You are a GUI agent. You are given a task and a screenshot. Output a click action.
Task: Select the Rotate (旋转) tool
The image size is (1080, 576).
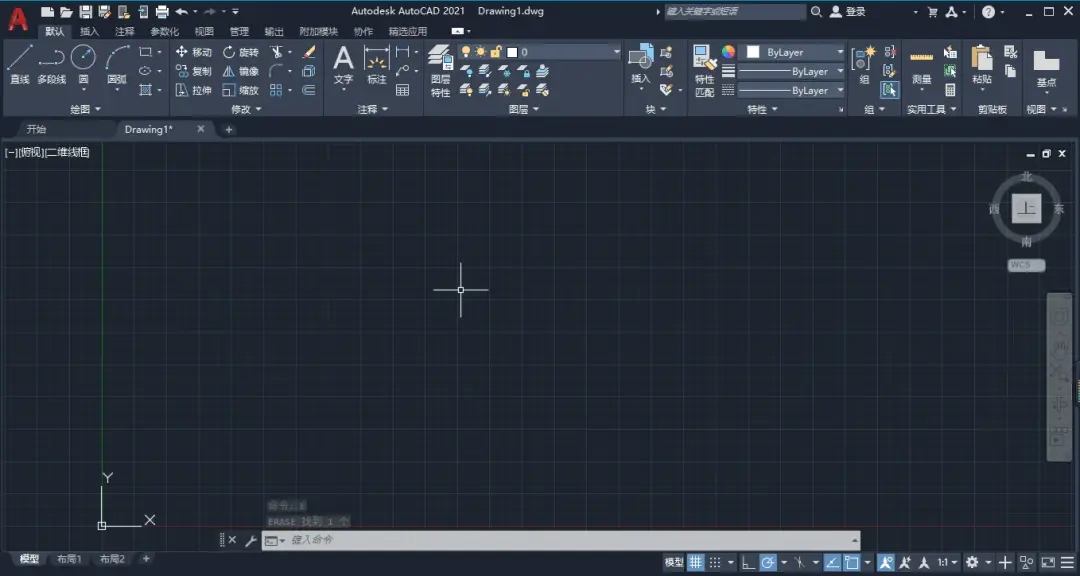(240, 52)
